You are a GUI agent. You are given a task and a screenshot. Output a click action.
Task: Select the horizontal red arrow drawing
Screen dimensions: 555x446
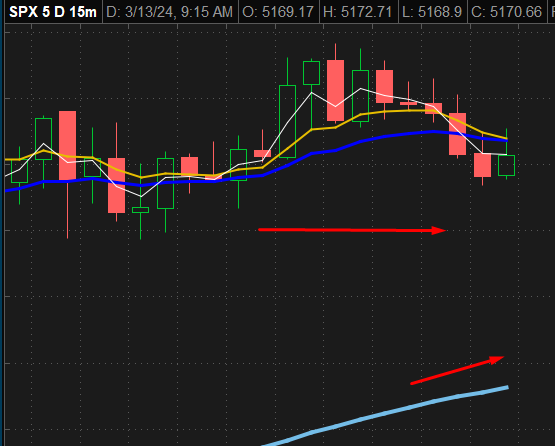coord(352,230)
